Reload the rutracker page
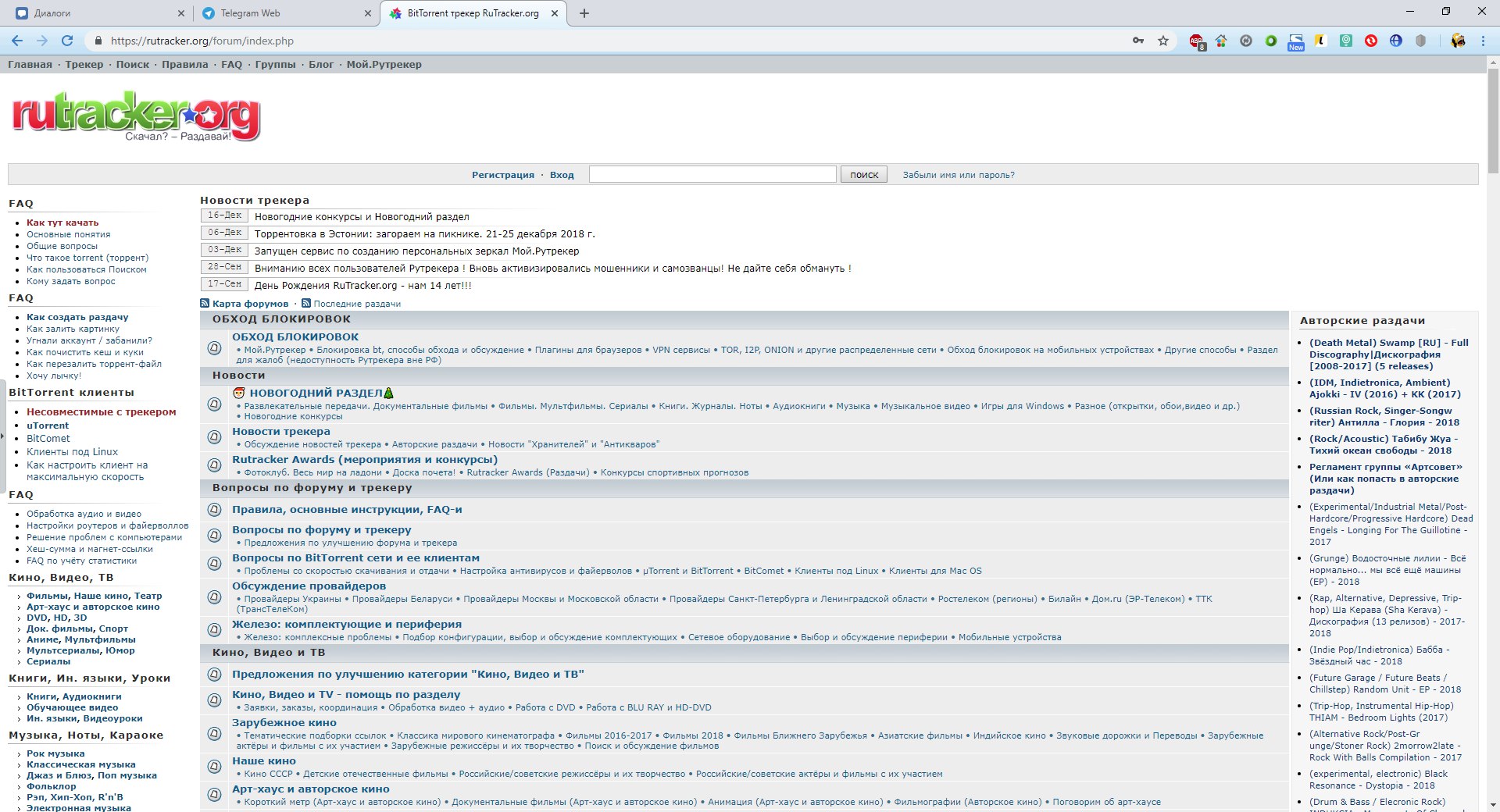This screenshot has height=812, width=1500. [x=67, y=41]
